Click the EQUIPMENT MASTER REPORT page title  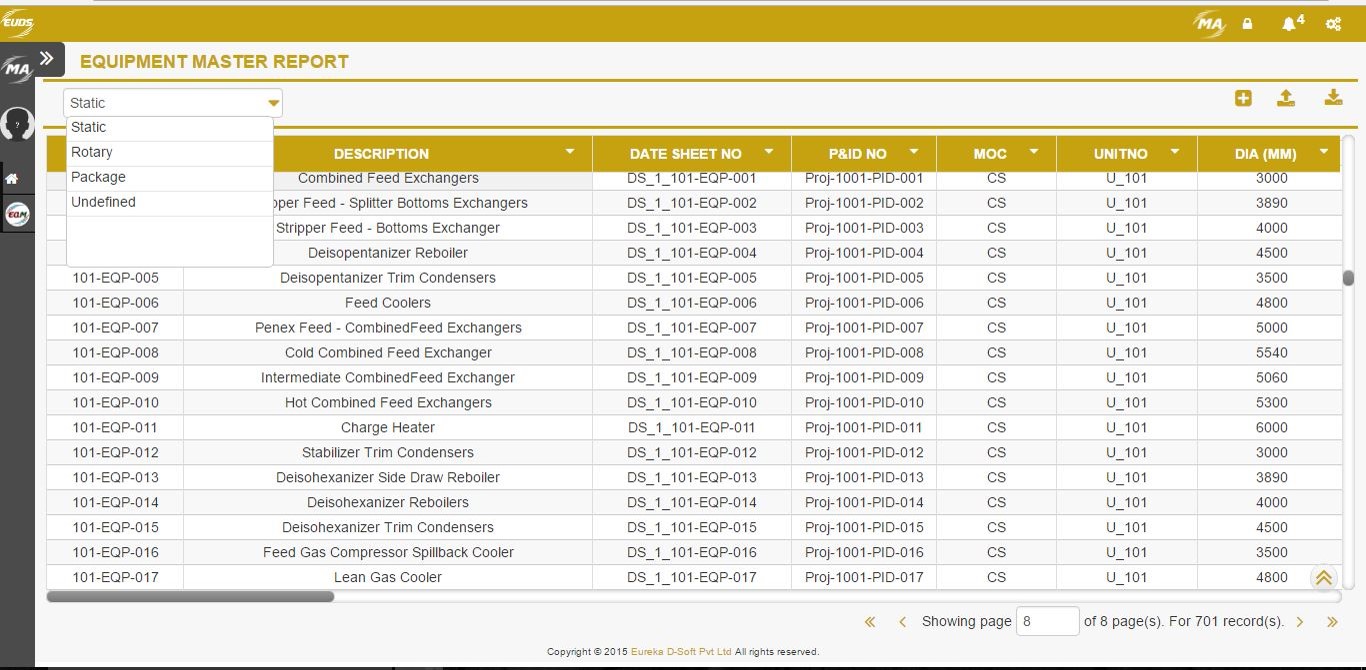214,62
